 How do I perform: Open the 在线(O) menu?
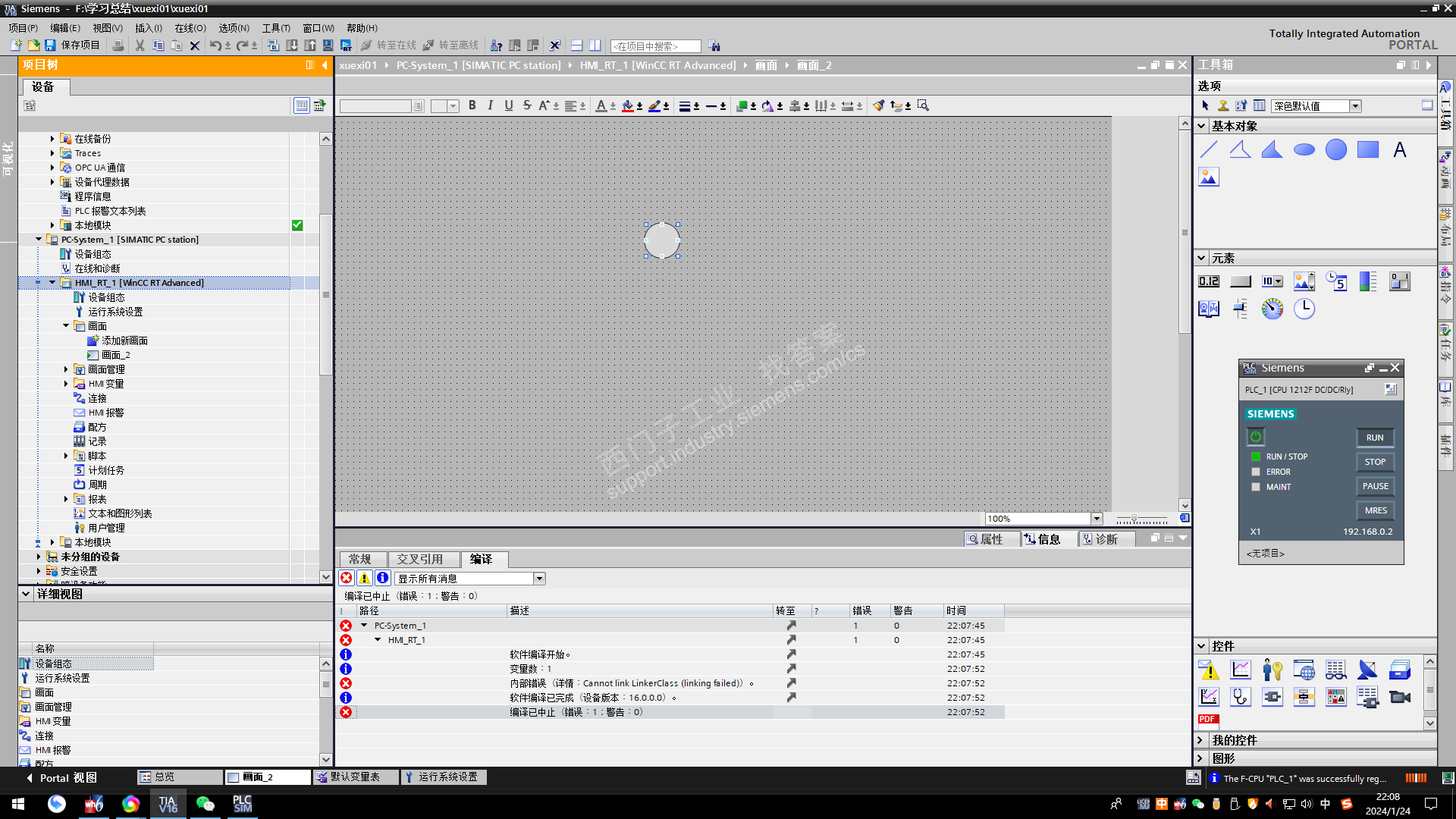click(x=190, y=28)
